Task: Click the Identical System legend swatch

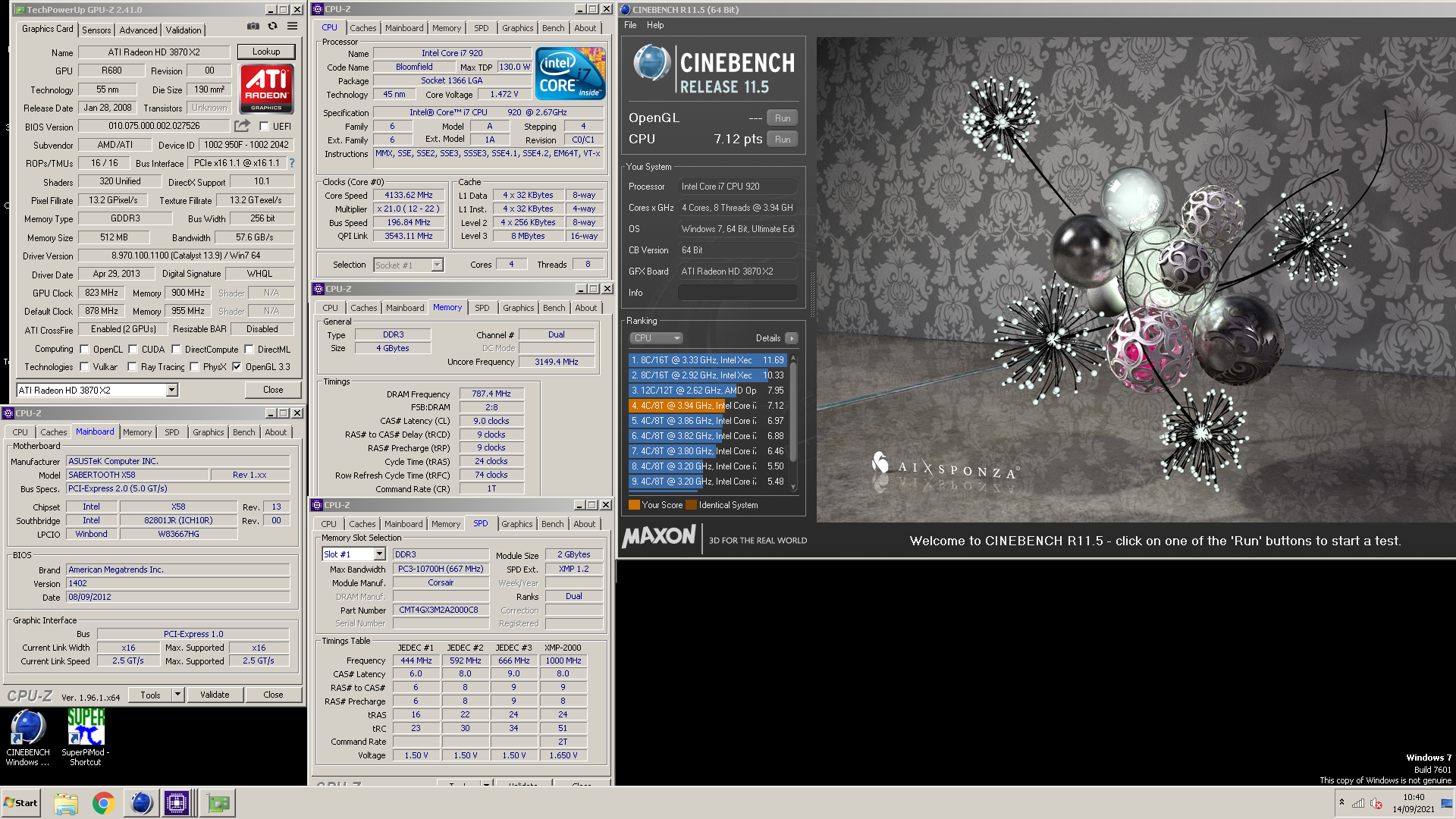Action: click(691, 505)
